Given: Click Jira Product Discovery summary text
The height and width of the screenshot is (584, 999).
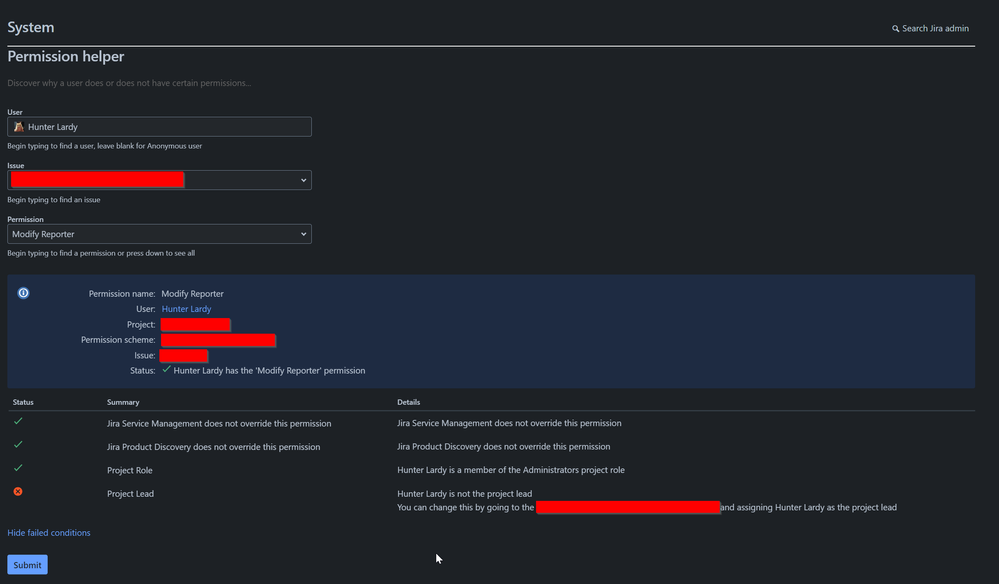Looking at the screenshot, I should coord(213,447).
